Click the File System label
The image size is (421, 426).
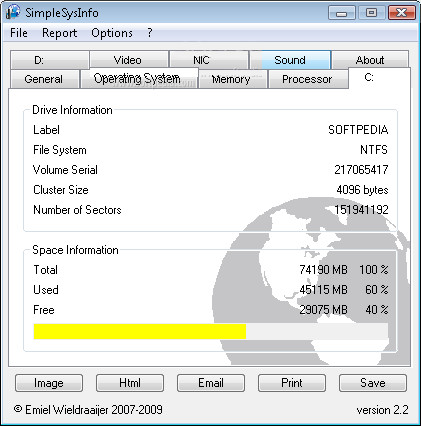tap(60, 150)
